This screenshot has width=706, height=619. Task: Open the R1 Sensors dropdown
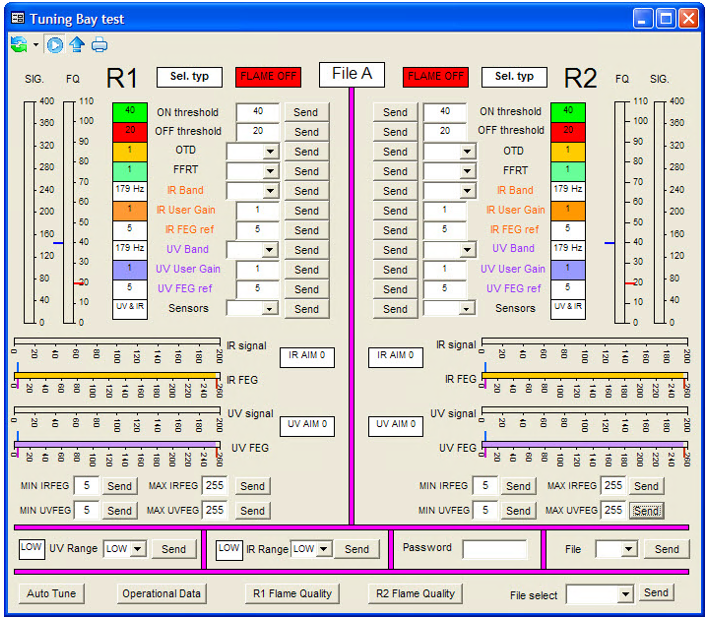click(269, 309)
